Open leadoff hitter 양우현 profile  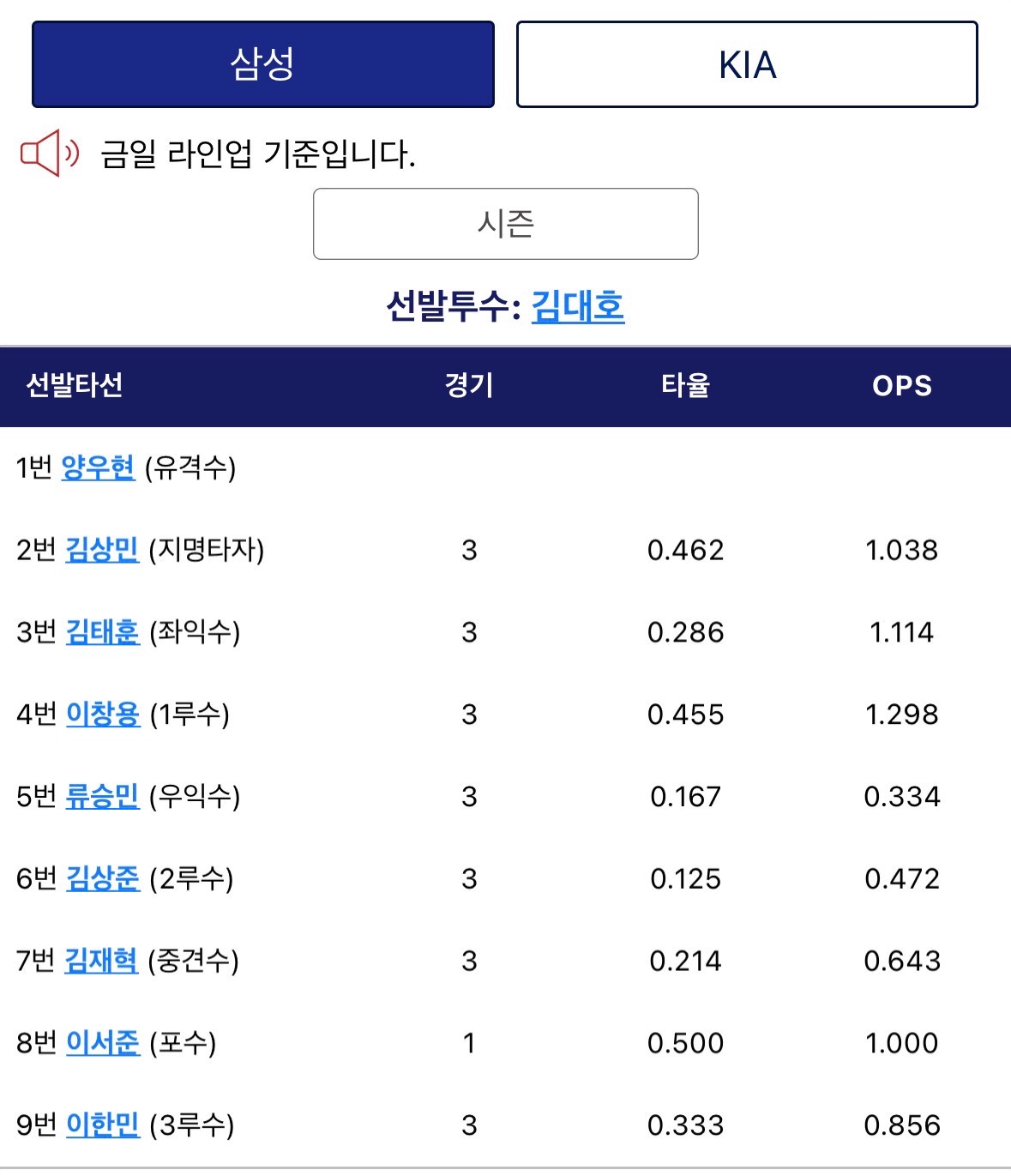99,467
